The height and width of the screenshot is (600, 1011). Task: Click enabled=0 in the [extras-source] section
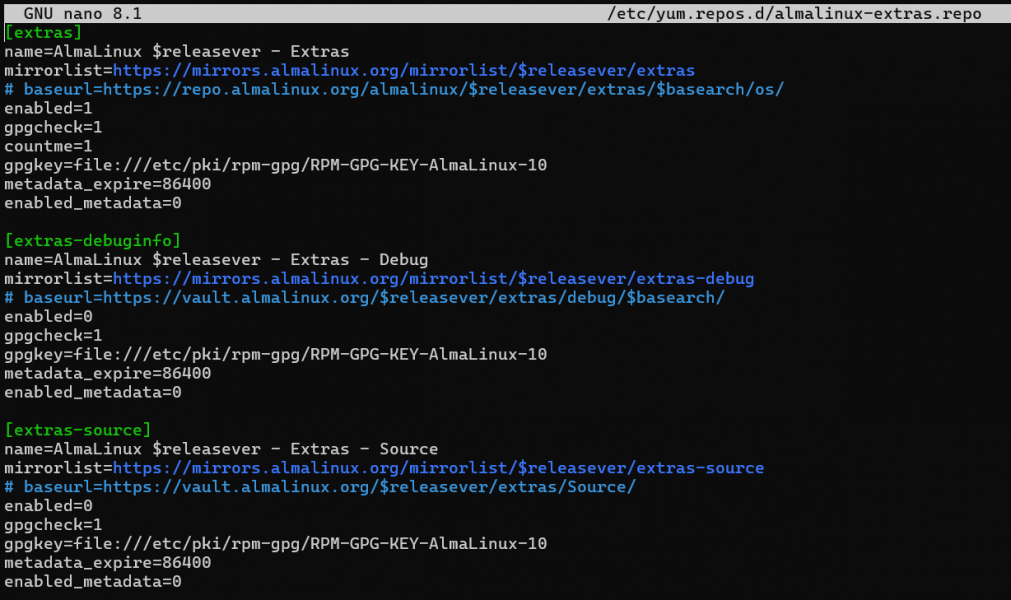point(48,506)
